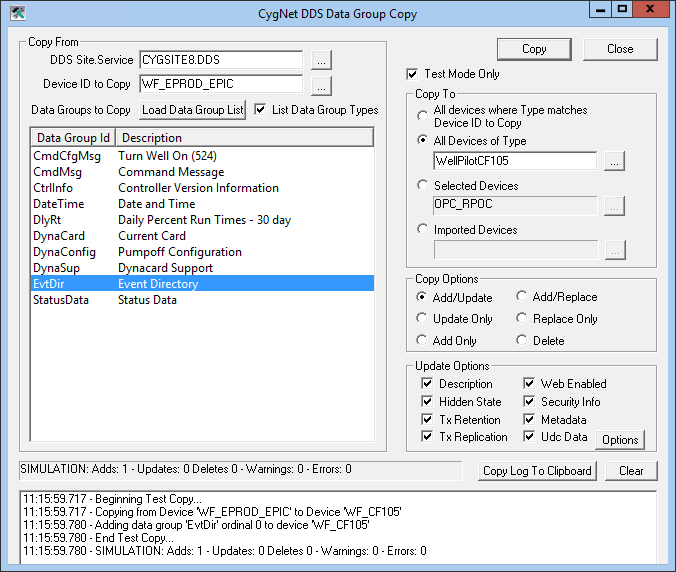Image resolution: width=676 pixels, height=572 pixels.
Task: Clear the log output
Action: coord(631,471)
